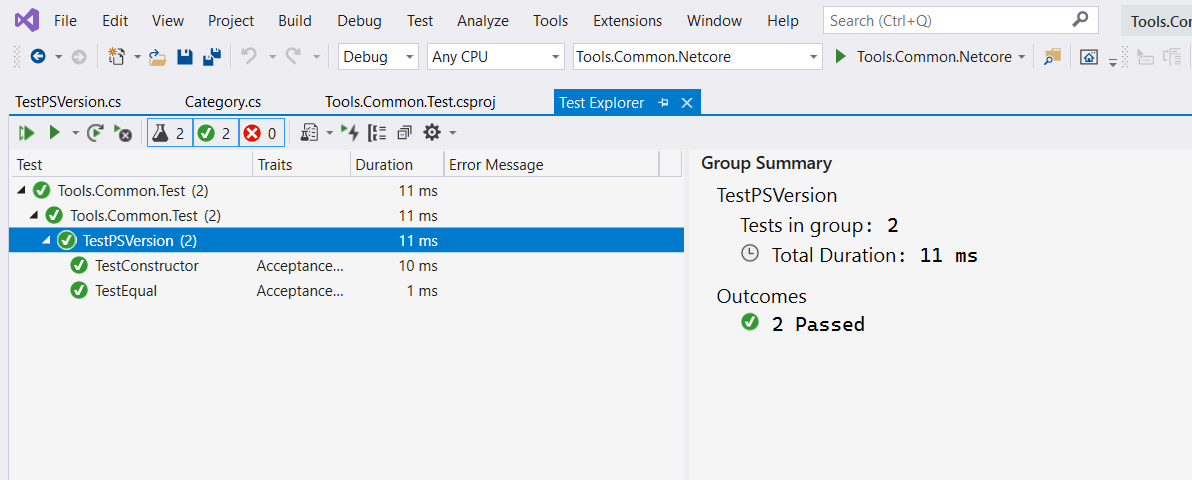Viewport: 1192px width, 480px height.
Task: Click the Test Explorer settings gear icon
Action: (x=432, y=133)
